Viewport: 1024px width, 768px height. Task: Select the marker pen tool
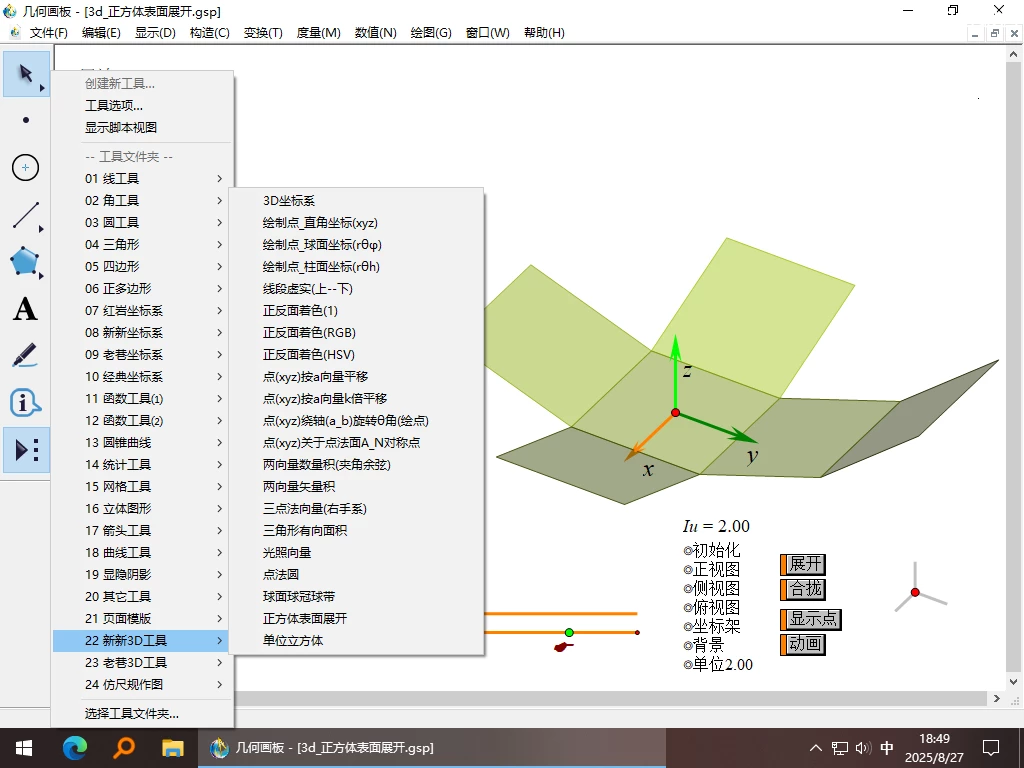[x=25, y=356]
